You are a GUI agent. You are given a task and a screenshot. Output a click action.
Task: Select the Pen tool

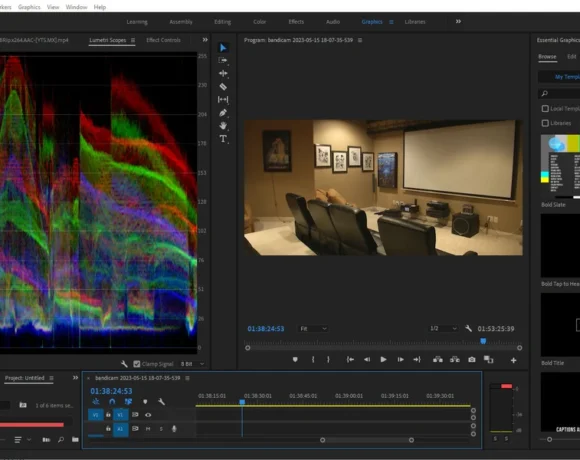pyautogui.click(x=223, y=113)
